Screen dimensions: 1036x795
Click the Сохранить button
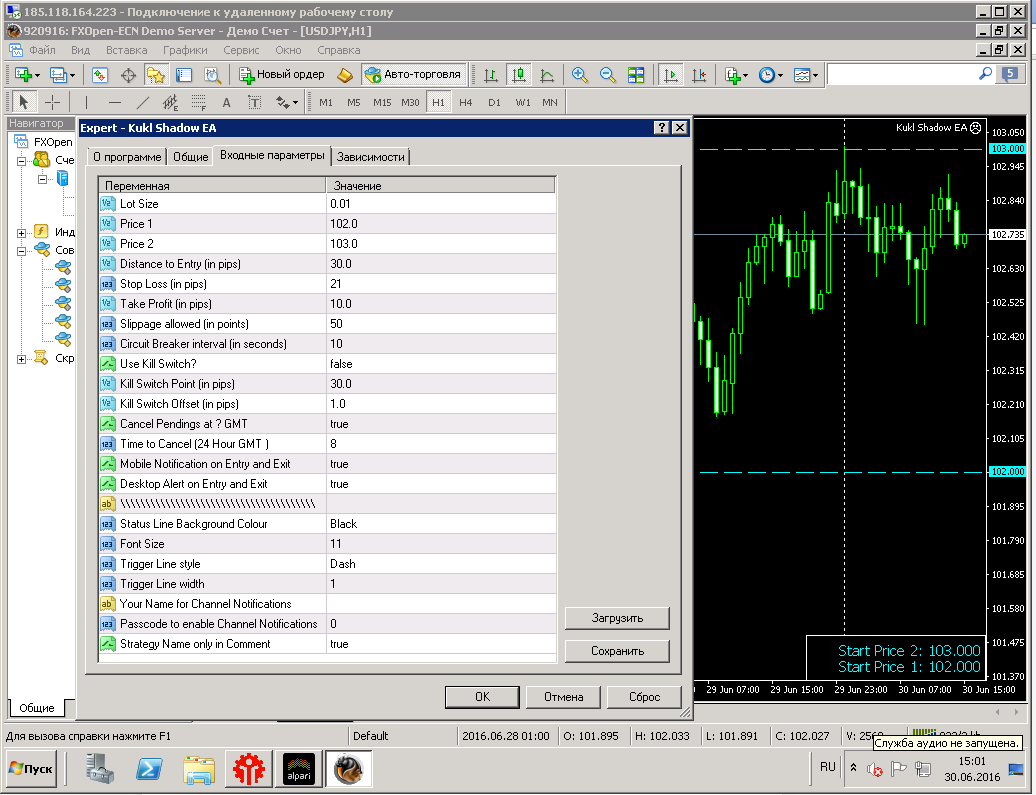[x=617, y=651]
